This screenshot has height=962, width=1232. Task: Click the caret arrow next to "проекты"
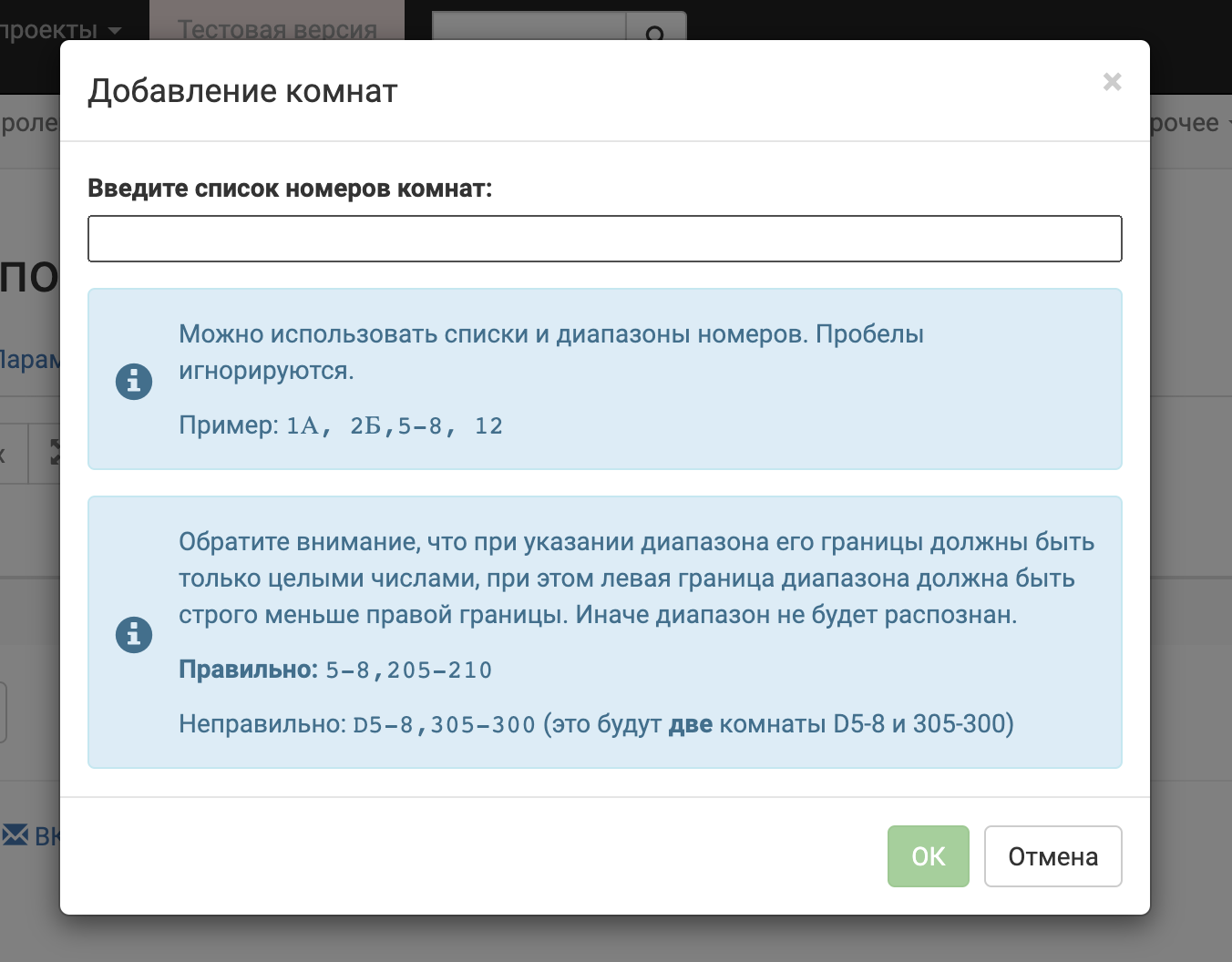[114, 30]
